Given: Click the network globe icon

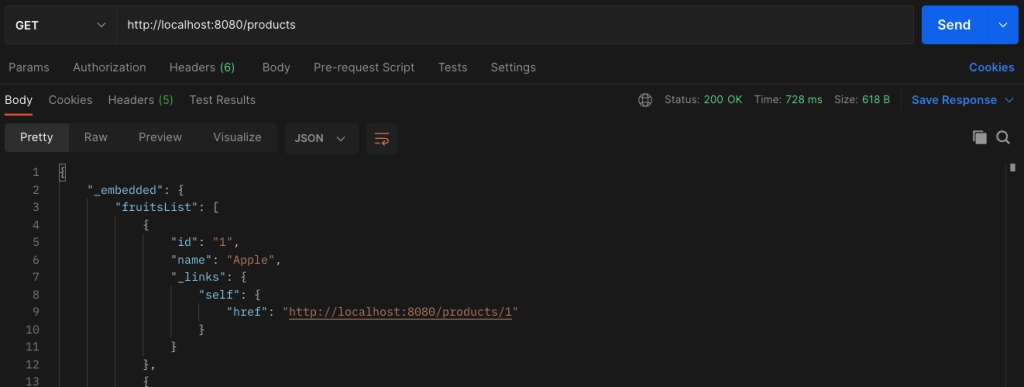Looking at the screenshot, I should (x=645, y=100).
